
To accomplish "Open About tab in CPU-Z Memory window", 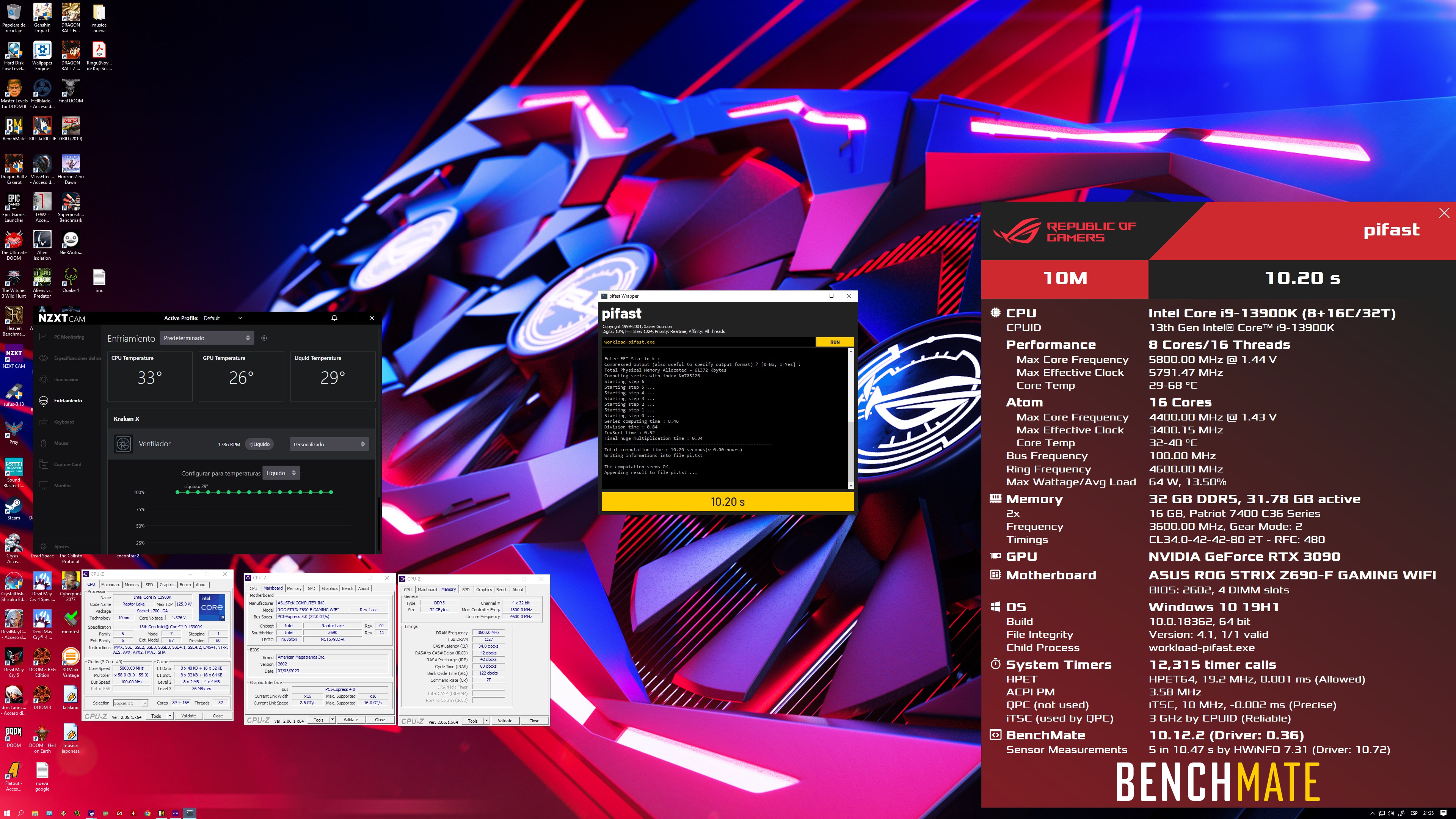I will click(x=518, y=590).
